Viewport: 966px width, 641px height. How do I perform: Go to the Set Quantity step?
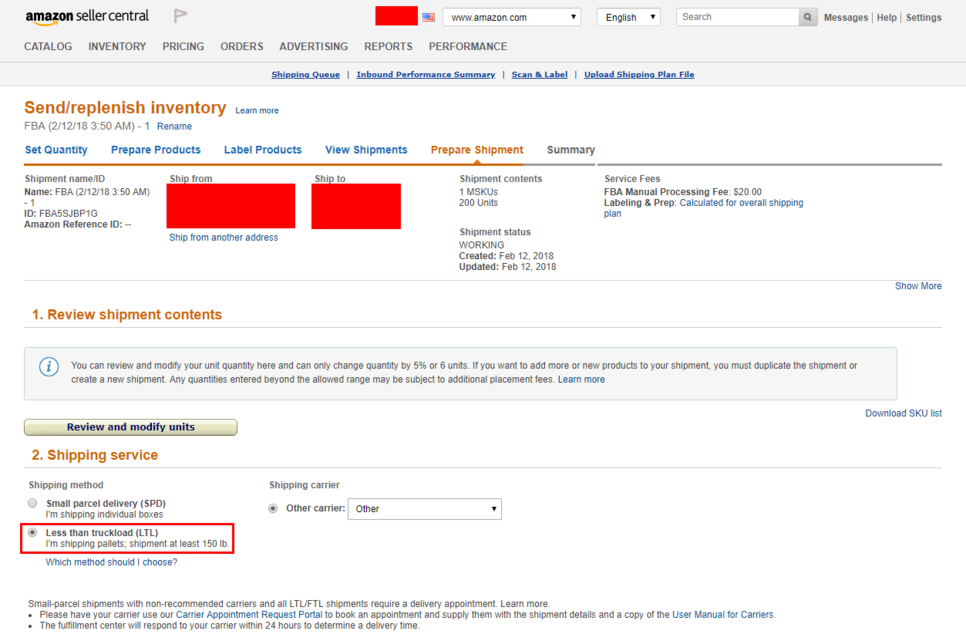point(56,150)
